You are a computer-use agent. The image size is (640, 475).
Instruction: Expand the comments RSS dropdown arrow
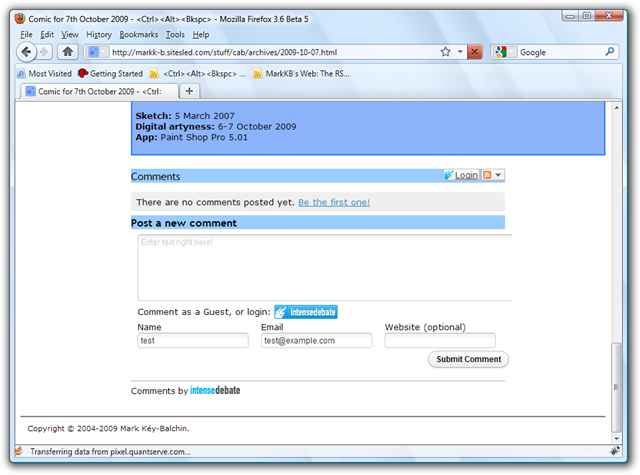coord(498,175)
